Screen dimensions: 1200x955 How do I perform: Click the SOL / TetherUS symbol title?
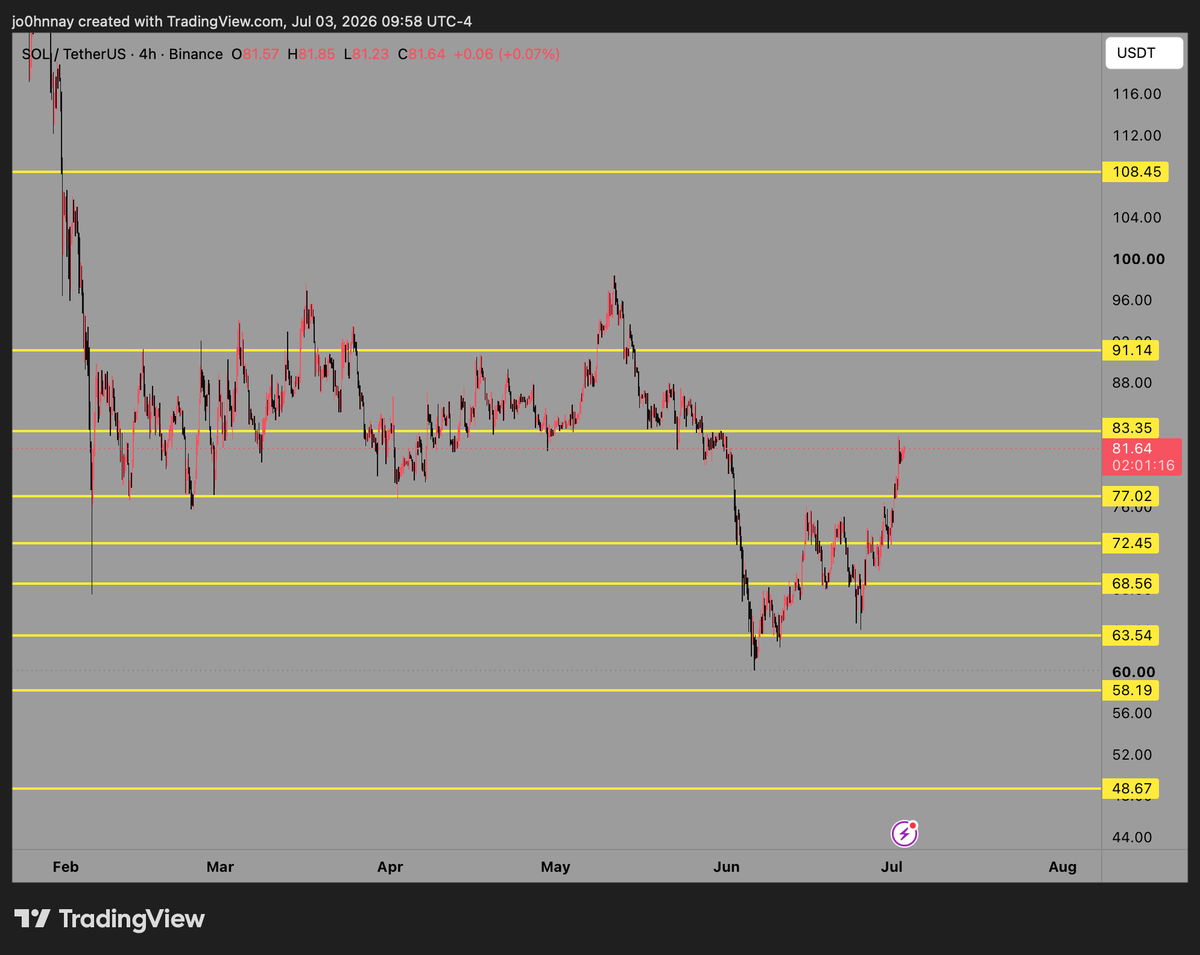click(x=74, y=54)
